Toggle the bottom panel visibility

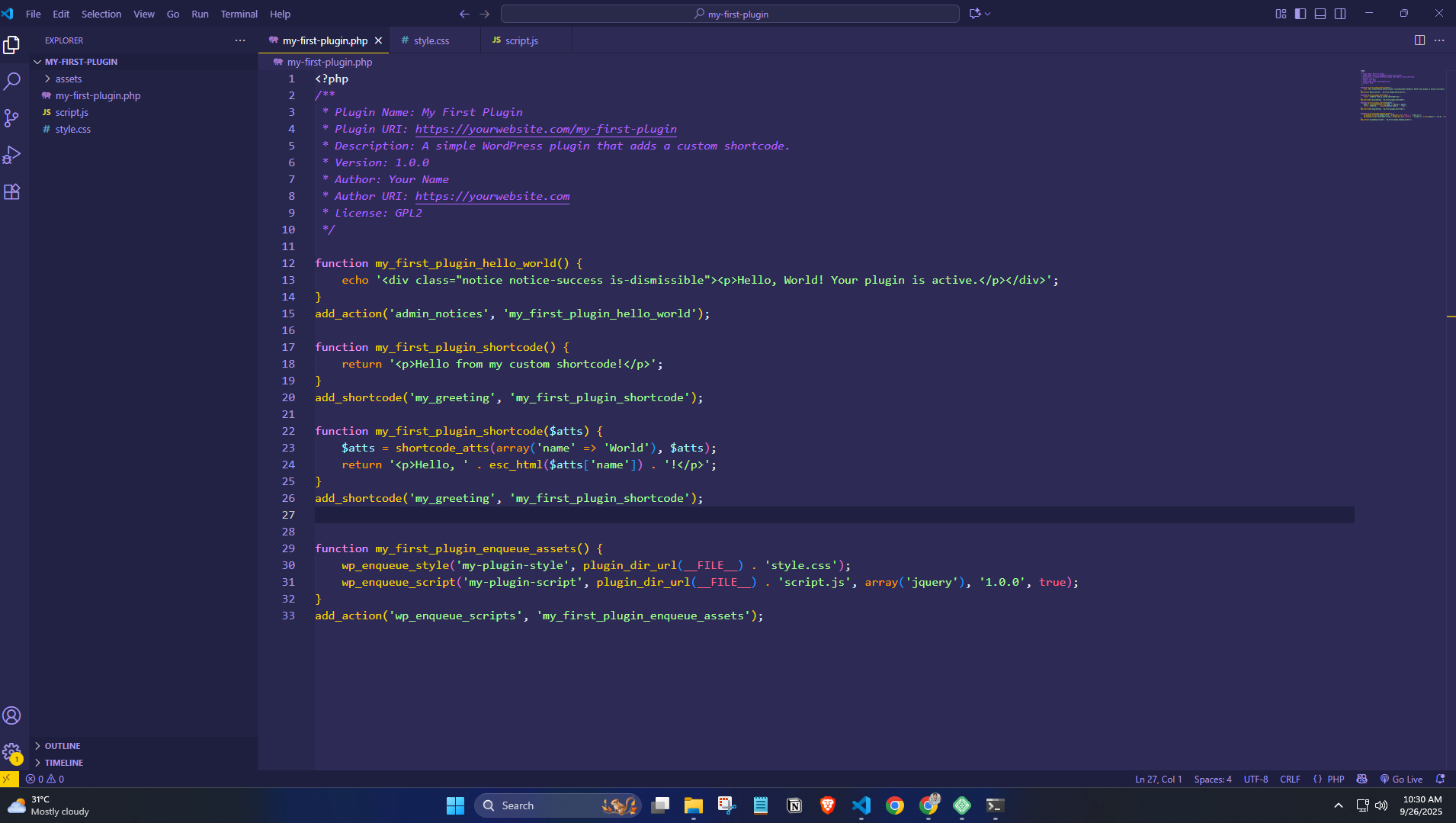(1320, 14)
